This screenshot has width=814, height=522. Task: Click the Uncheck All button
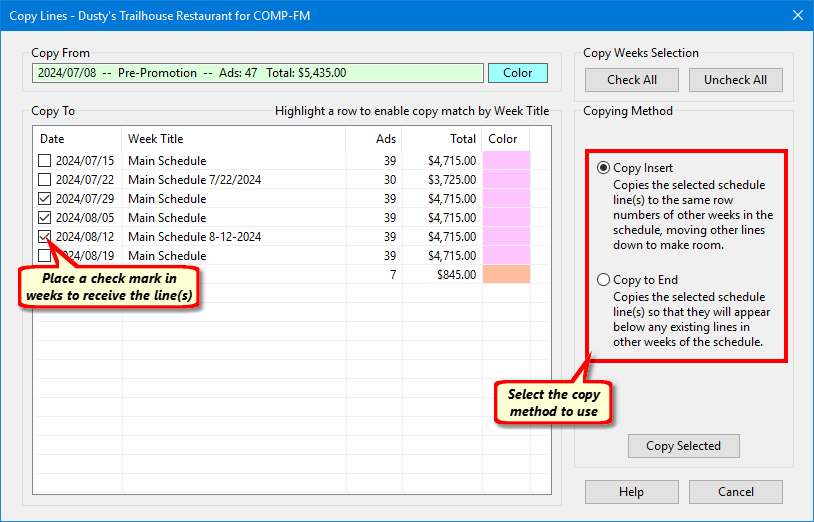[x=736, y=80]
